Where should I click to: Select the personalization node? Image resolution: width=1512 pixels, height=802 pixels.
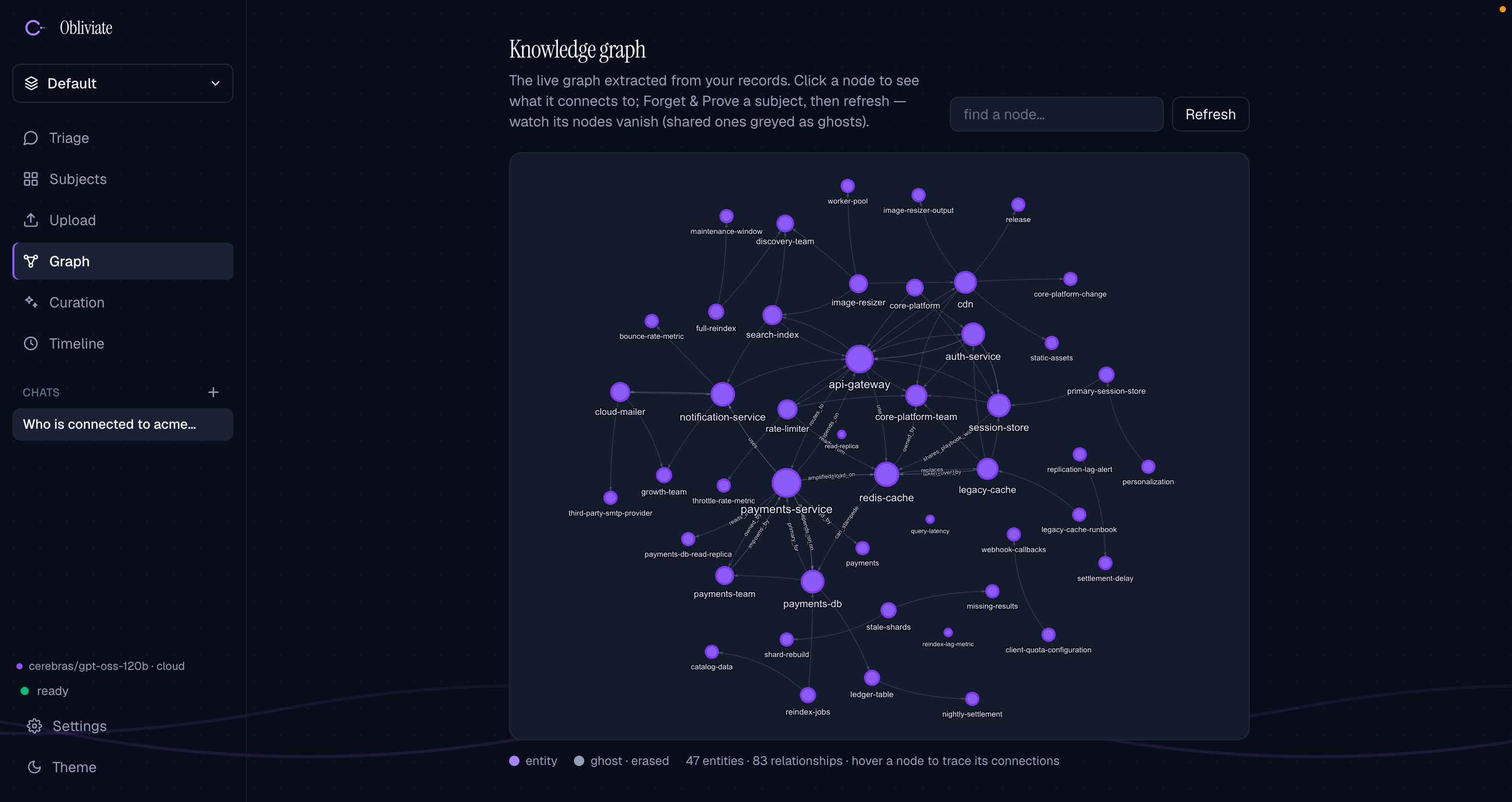1148,467
